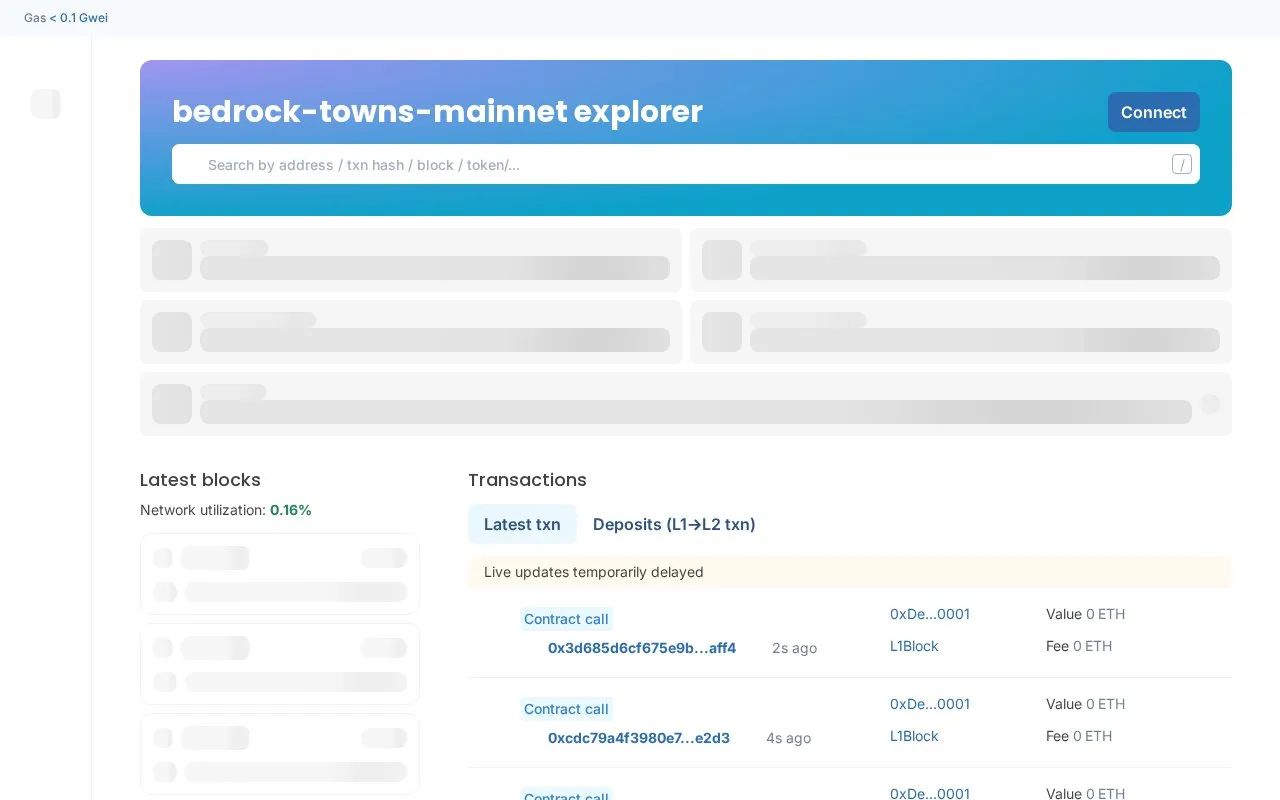Focus the search by address or txn hash field
1280x800 pixels.
[685, 164]
